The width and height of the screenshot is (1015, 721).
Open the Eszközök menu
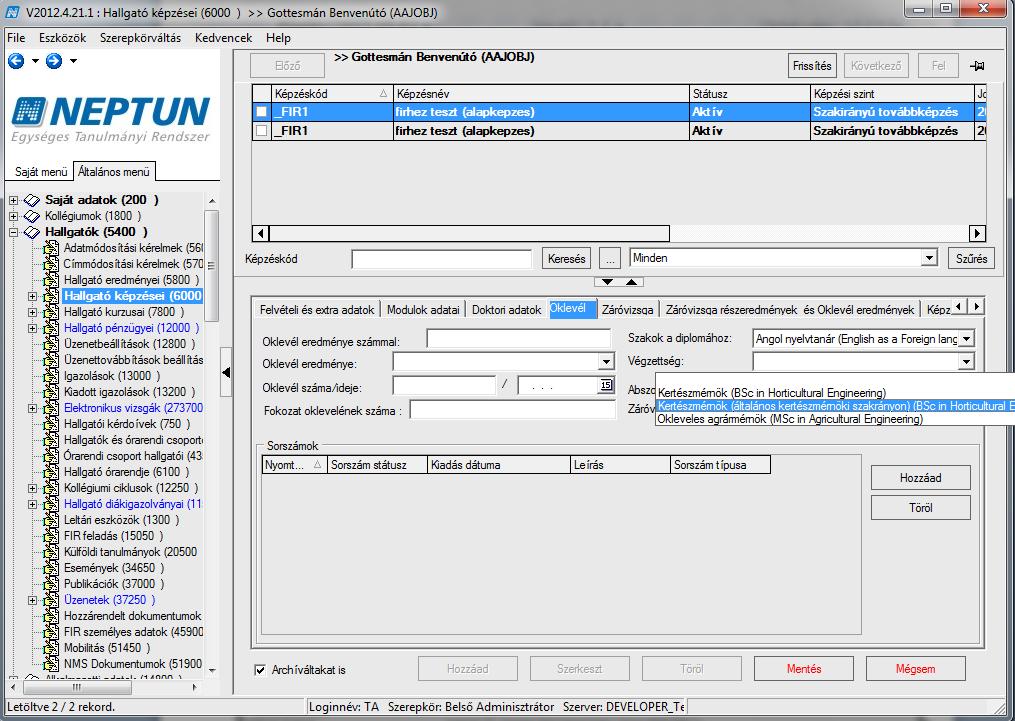pyautogui.click(x=62, y=38)
